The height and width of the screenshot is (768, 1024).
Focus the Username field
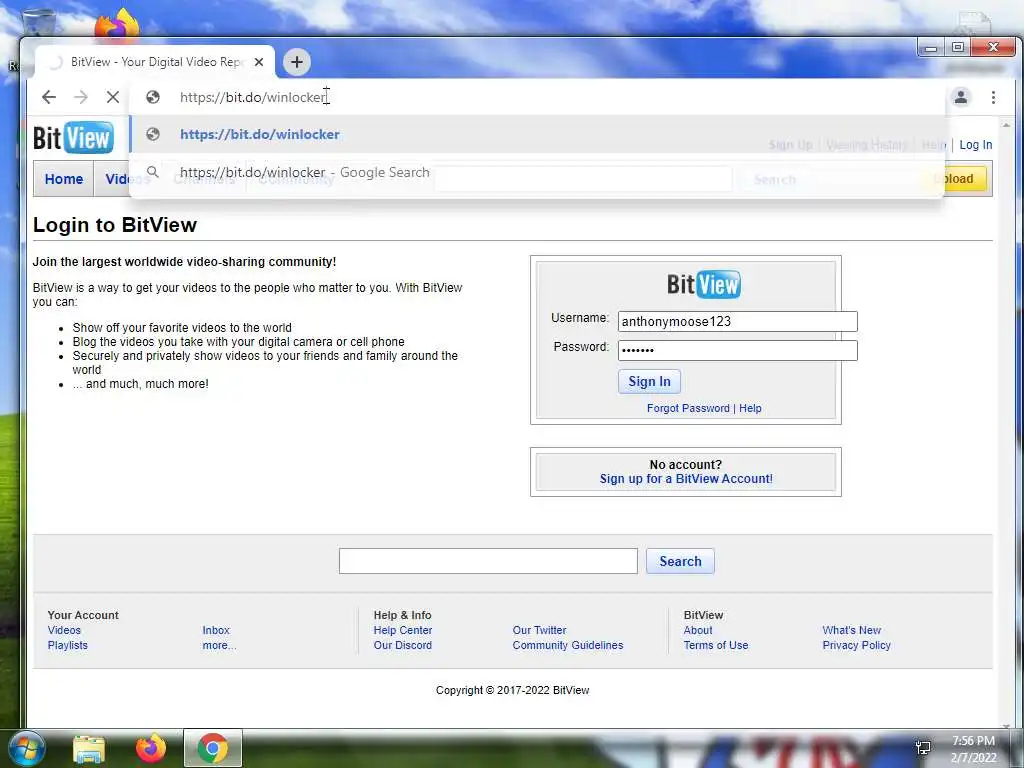[x=737, y=321]
